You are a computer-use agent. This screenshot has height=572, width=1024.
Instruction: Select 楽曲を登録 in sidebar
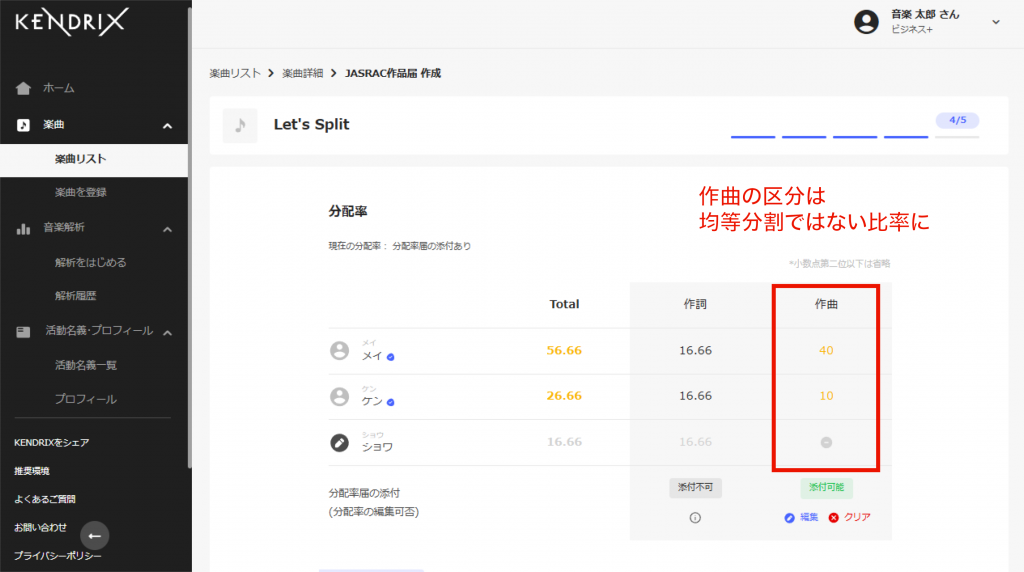coord(81,192)
